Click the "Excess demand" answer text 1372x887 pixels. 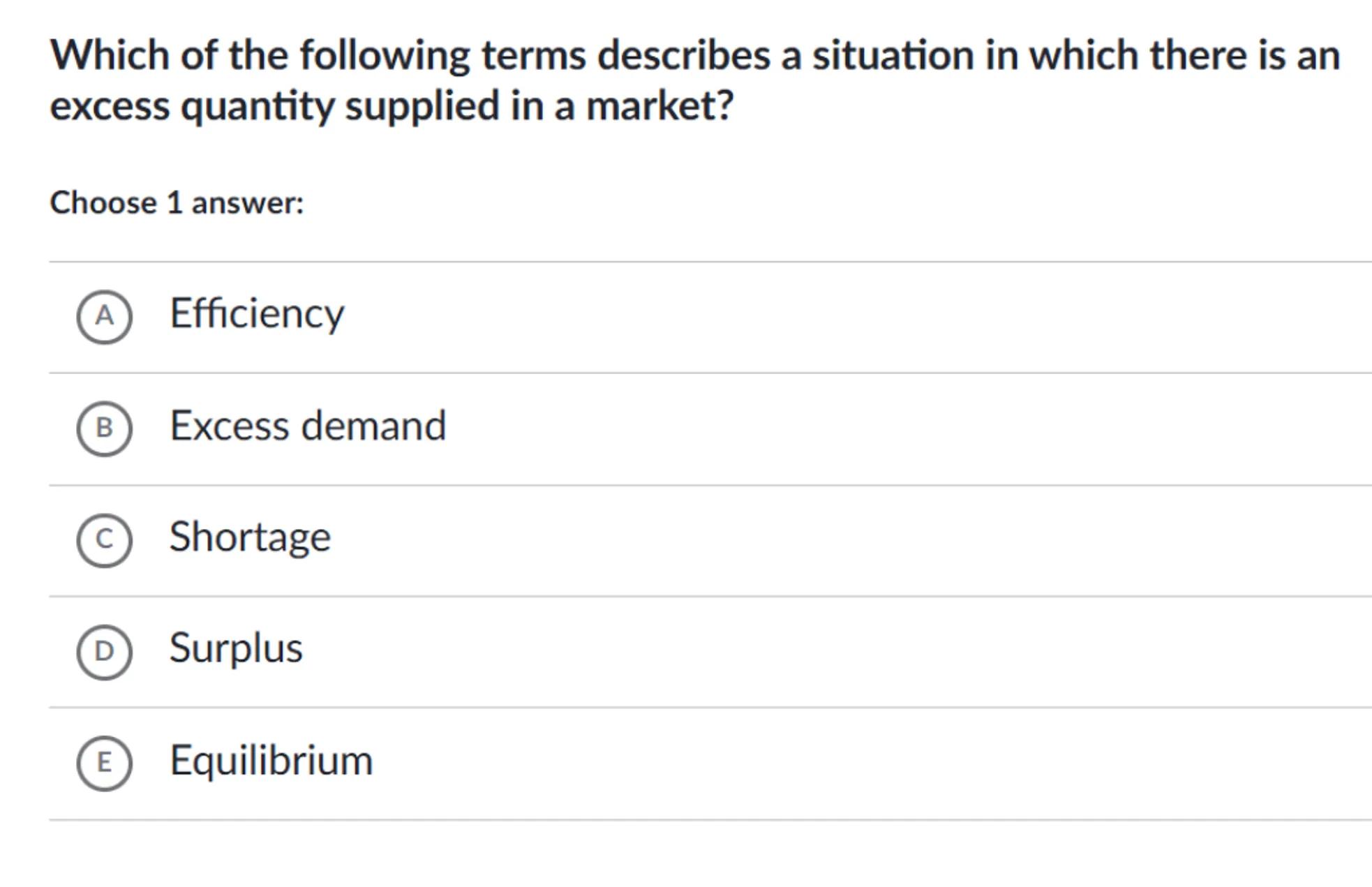(308, 426)
